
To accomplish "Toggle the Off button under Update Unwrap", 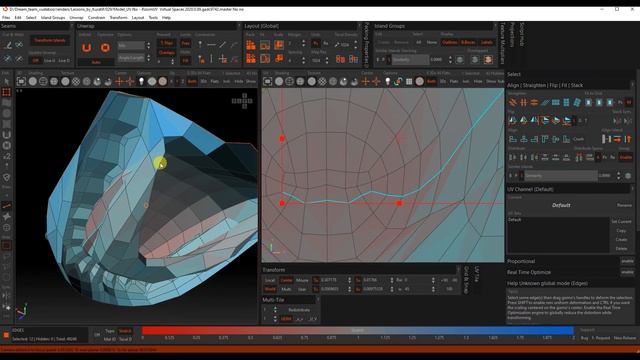I will [36, 60].
